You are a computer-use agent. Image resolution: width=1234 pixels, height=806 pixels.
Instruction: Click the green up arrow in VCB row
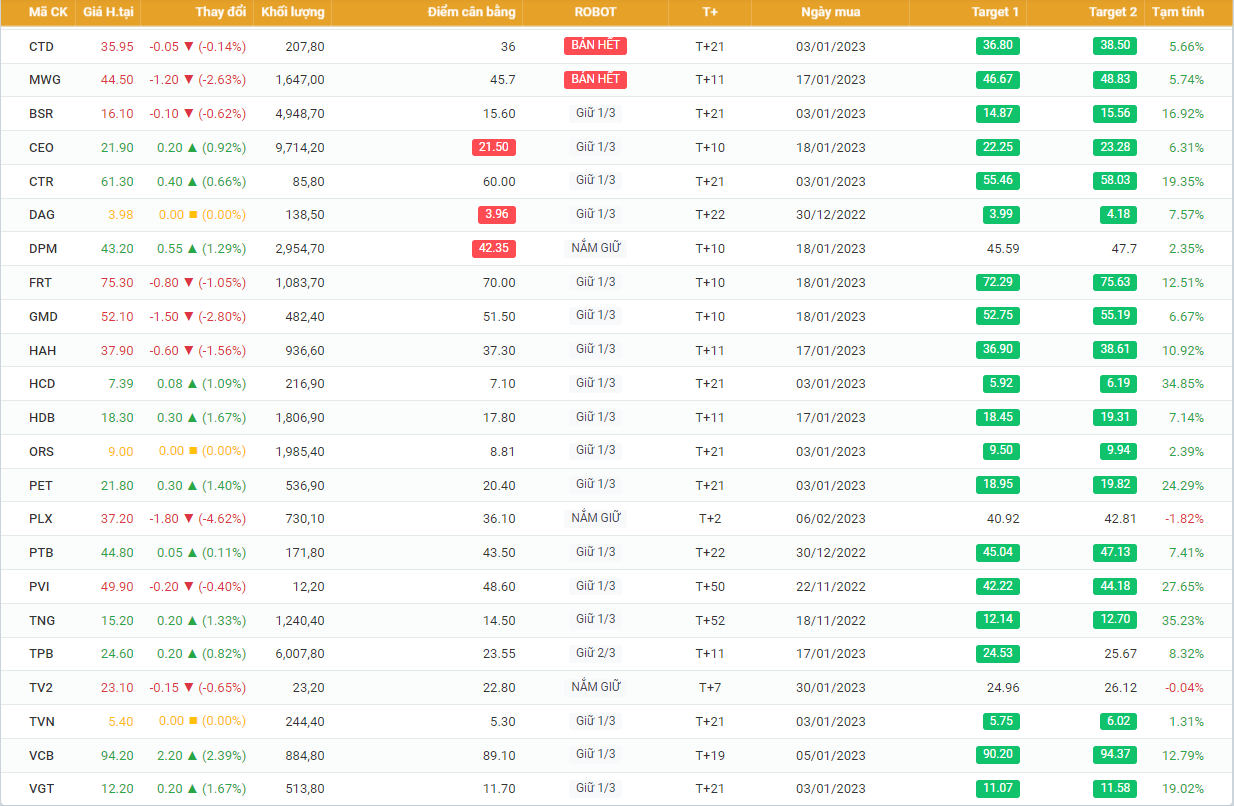pyautogui.click(x=189, y=755)
